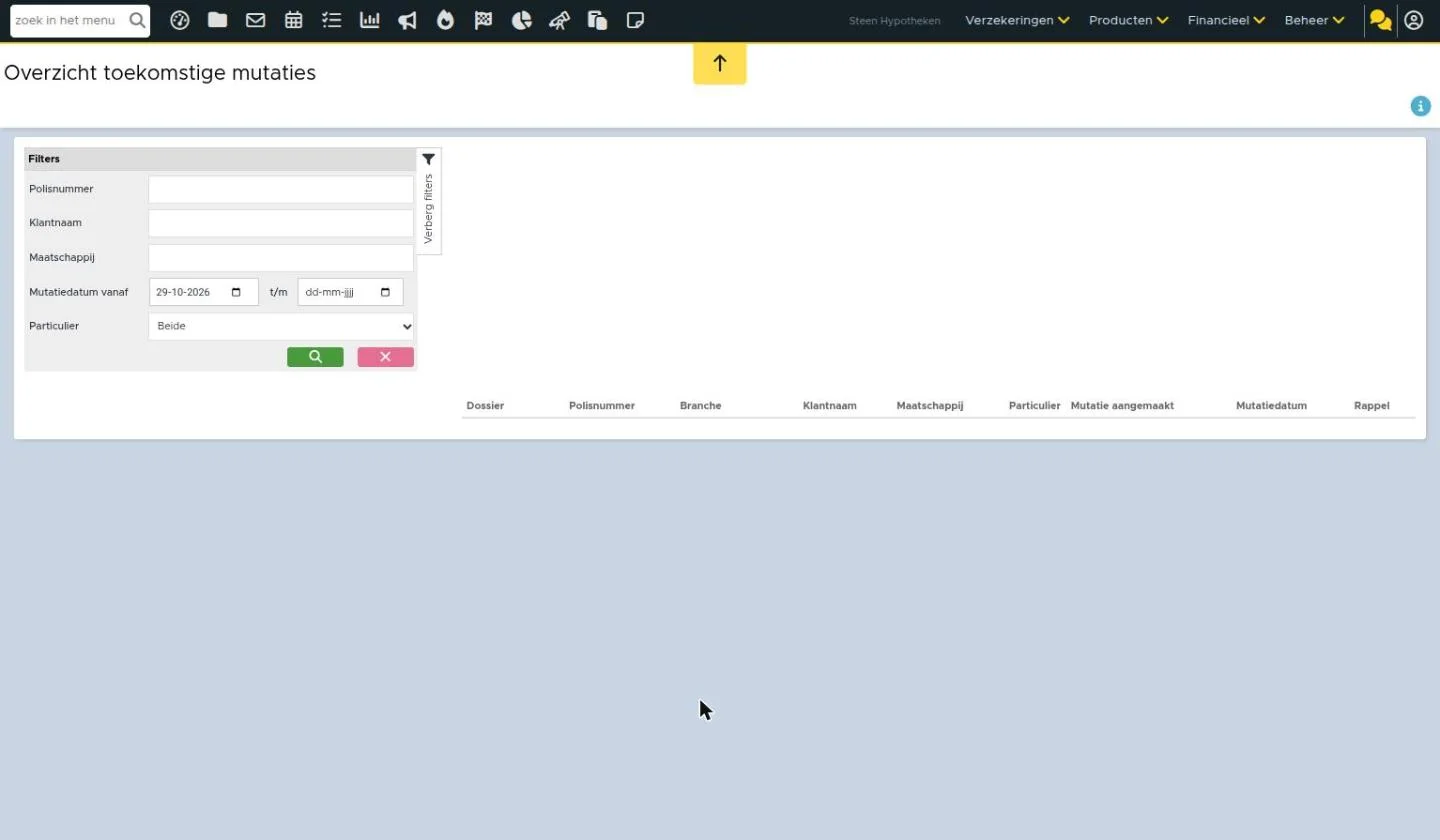Screen dimensions: 1440x840
Task: Sort by Mutatie aangemaakt column header
Action: (1122, 406)
